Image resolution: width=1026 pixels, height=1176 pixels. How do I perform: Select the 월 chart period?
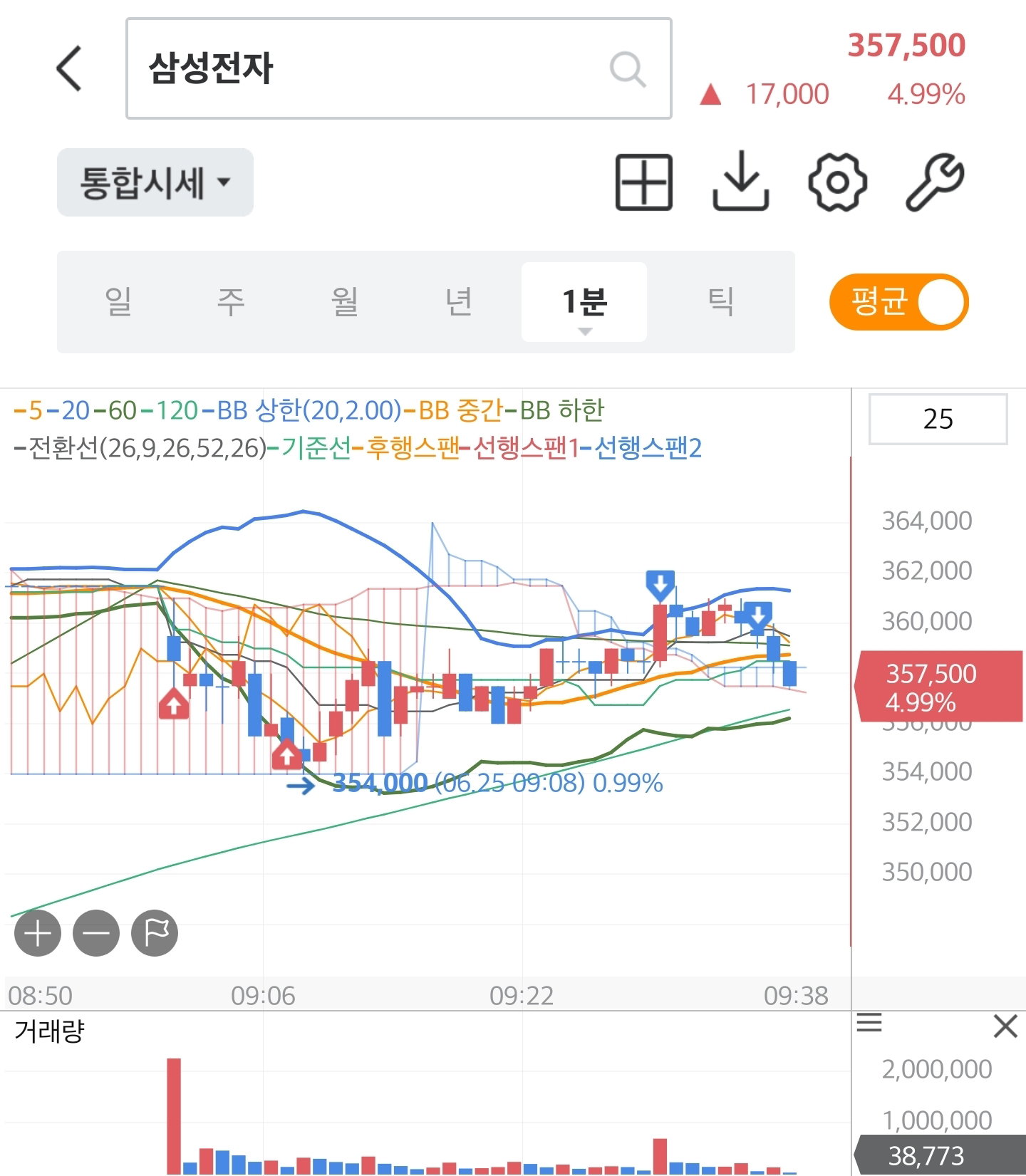345,302
